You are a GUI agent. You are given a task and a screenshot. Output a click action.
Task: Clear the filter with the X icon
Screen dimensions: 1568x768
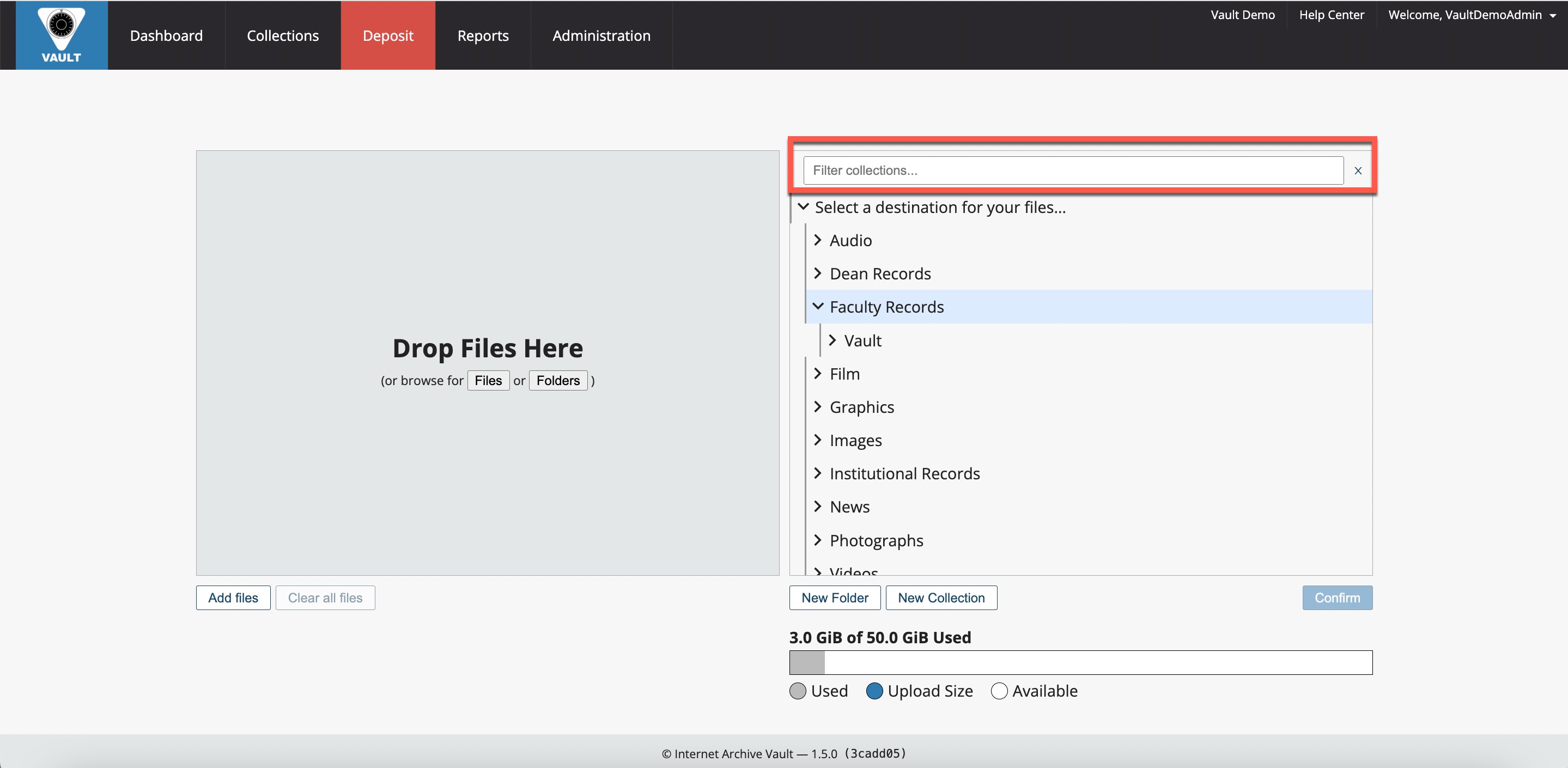point(1357,171)
